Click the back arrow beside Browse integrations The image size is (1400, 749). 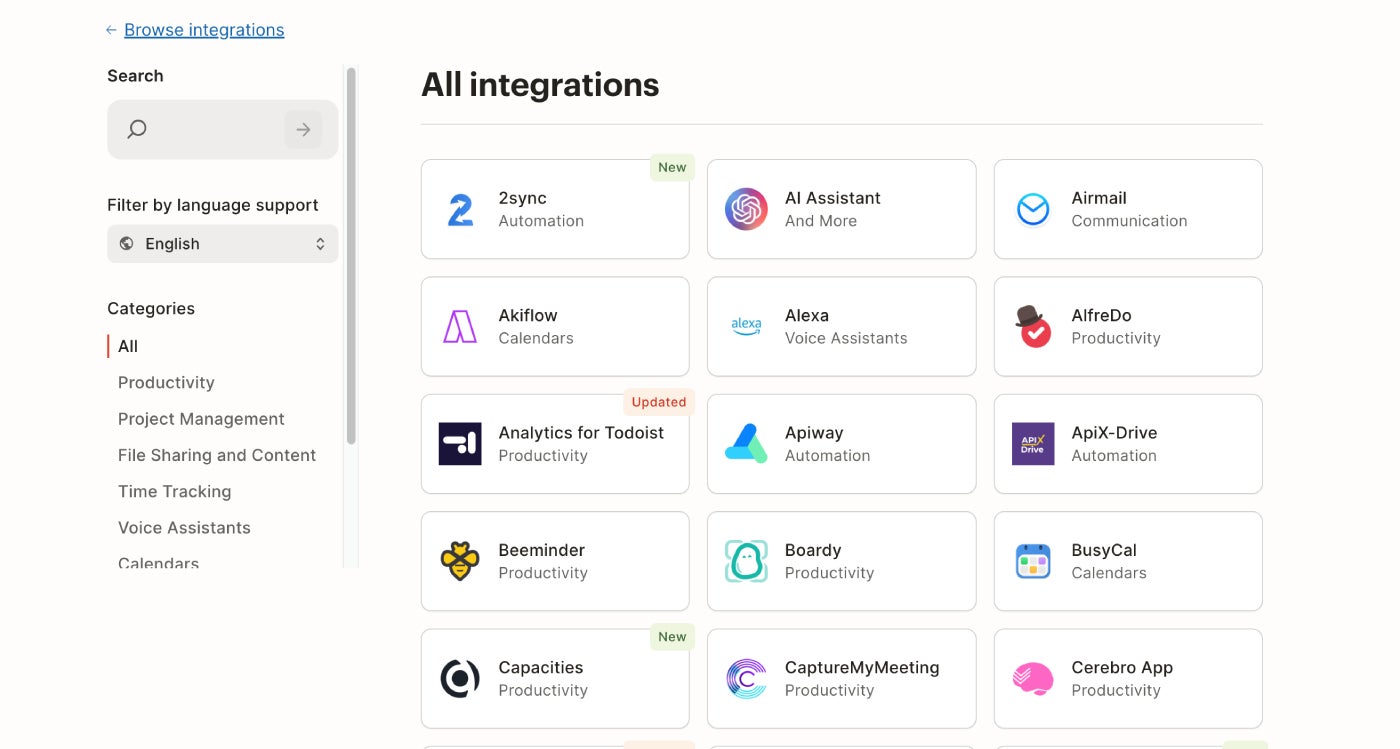111,30
